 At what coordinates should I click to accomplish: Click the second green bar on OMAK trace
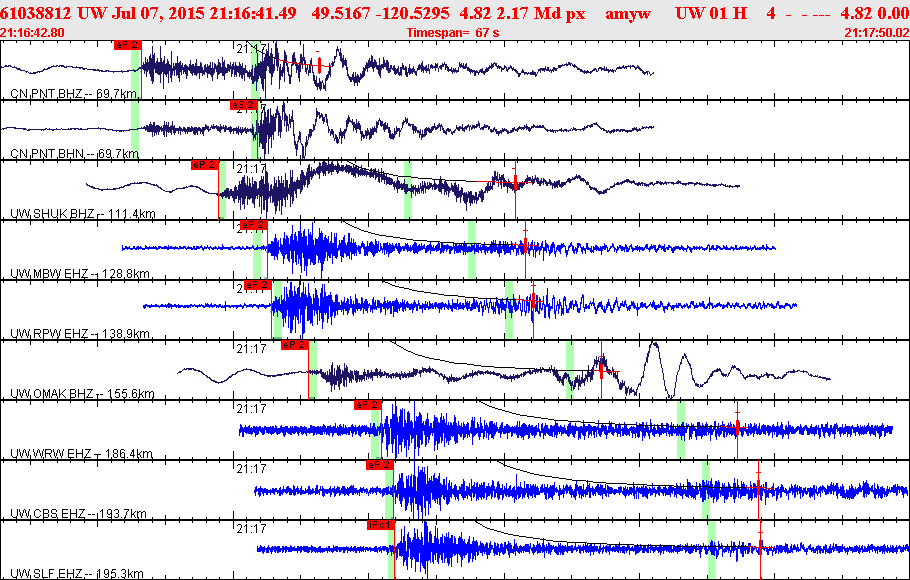click(570, 370)
